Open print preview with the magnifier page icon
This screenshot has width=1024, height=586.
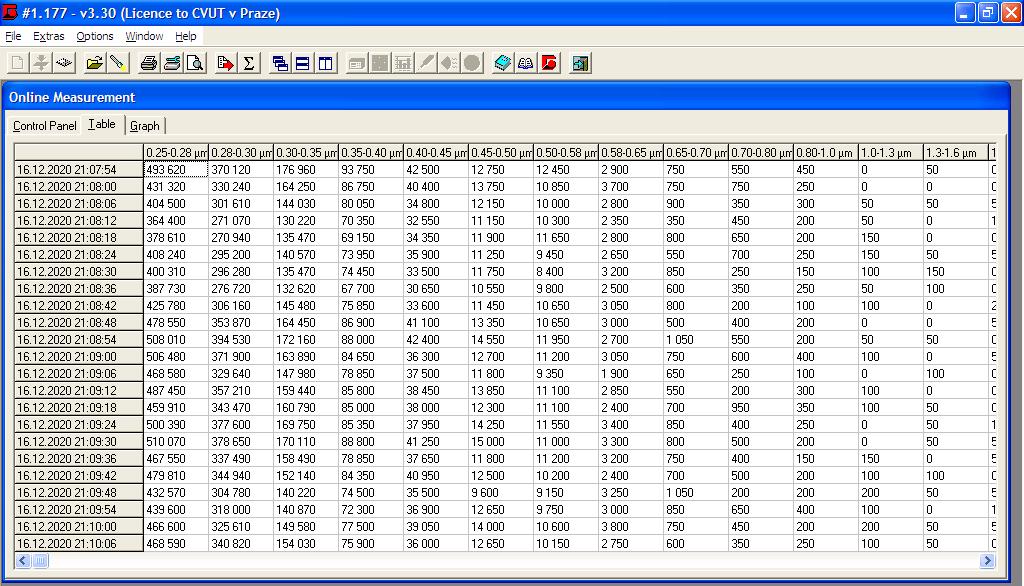[x=195, y=63]
